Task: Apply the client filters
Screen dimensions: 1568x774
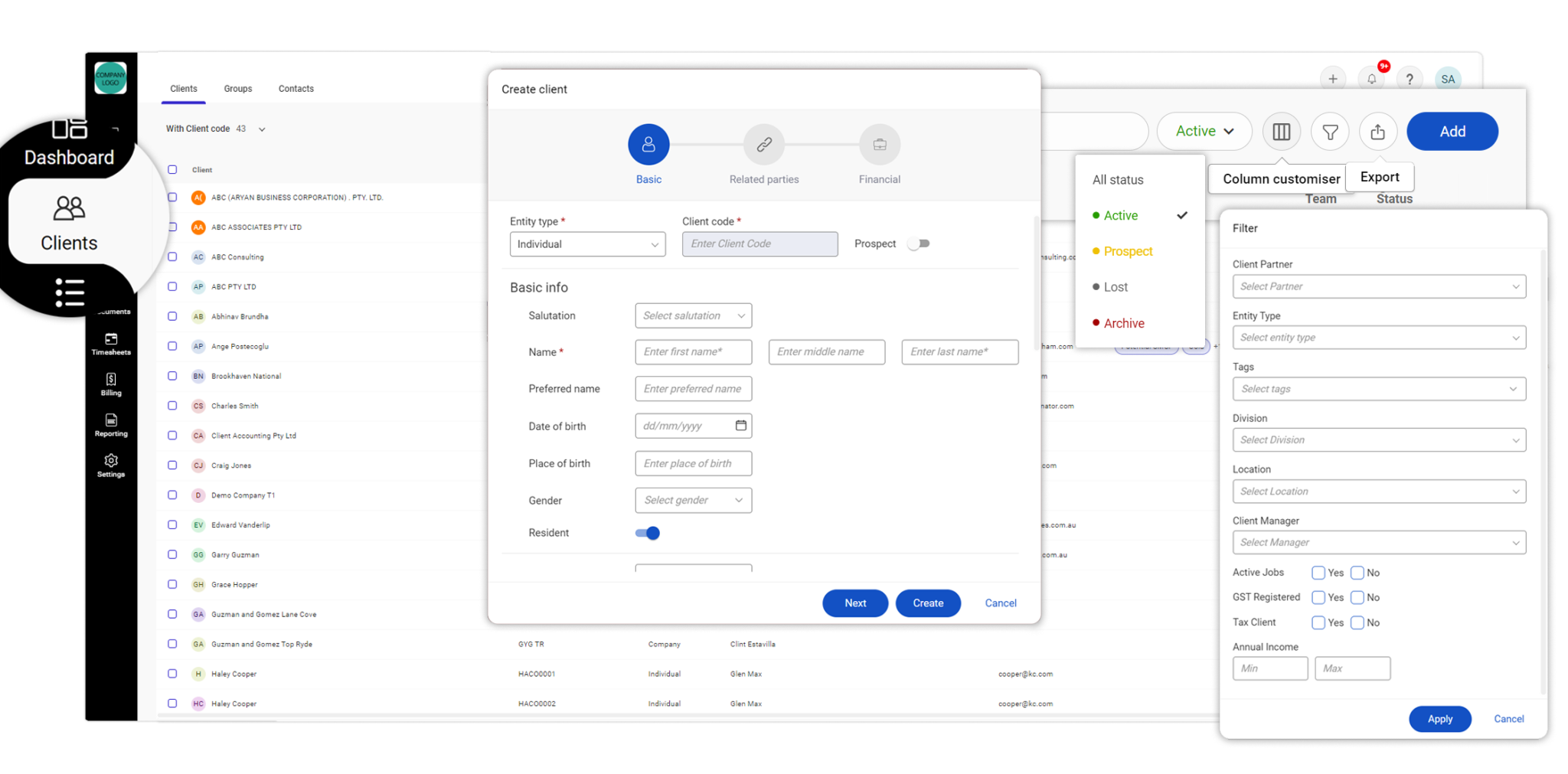Action: 1439,719
